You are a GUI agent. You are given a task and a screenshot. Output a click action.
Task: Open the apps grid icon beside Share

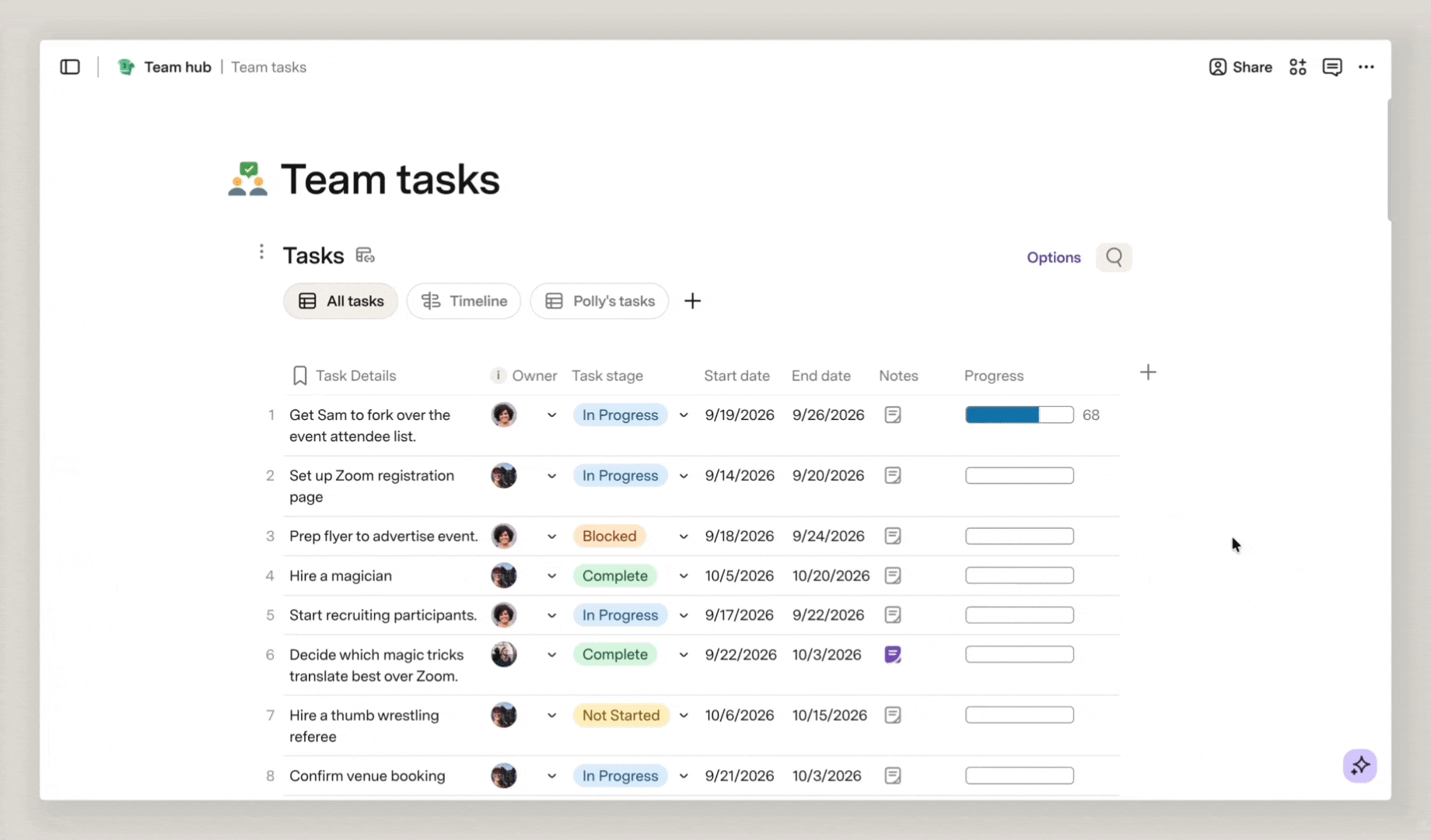click(x=1297, y=67)
